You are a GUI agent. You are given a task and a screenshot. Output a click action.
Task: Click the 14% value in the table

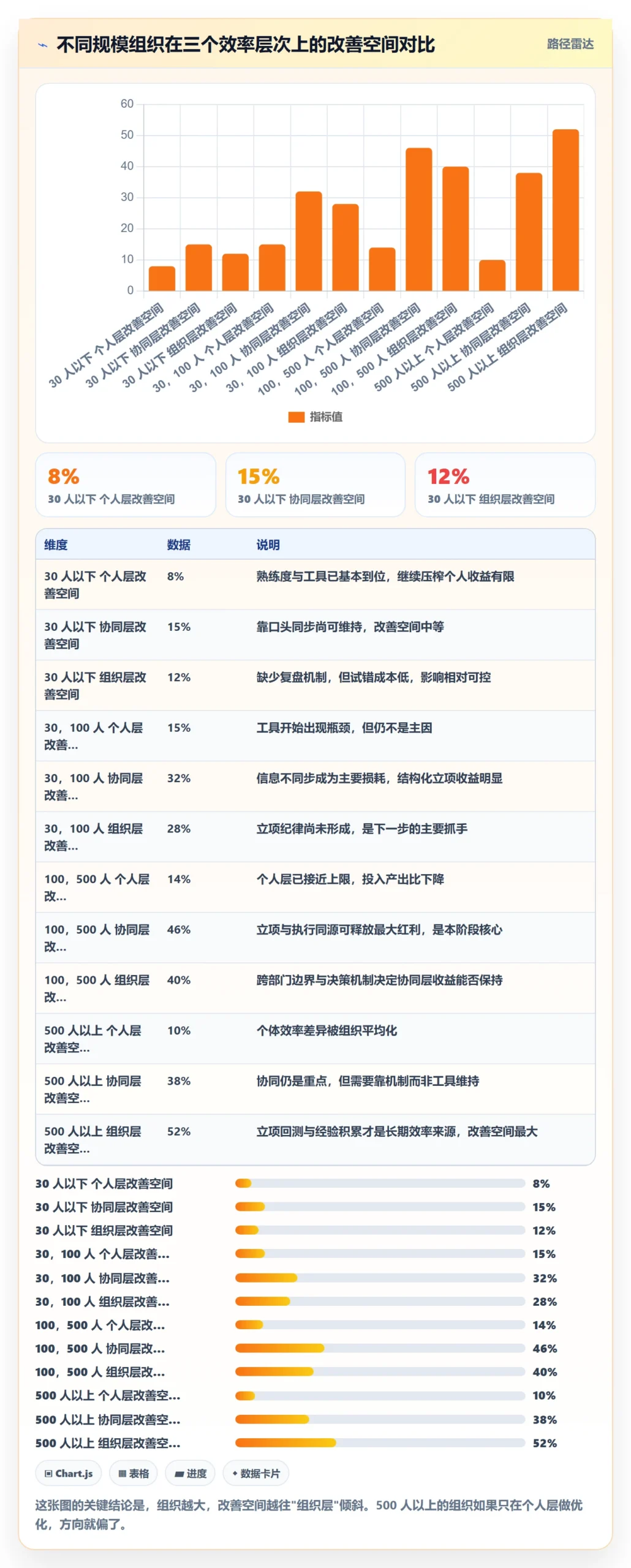pos(179,879)
